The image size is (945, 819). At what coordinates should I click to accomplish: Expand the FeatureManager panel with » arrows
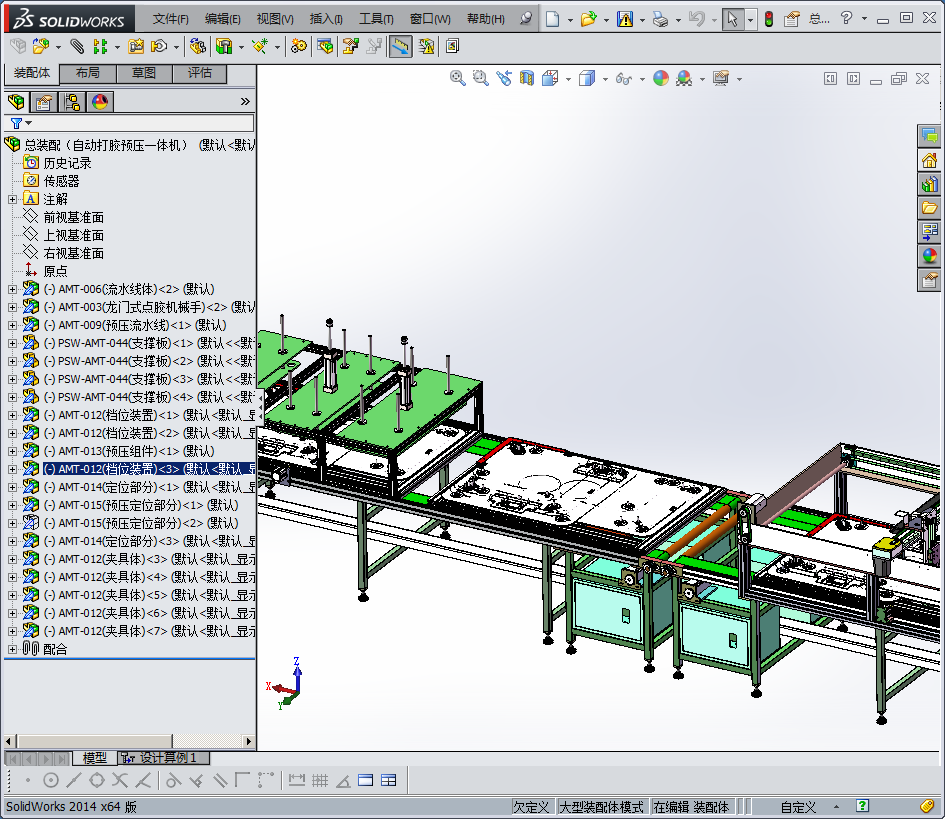click(x=245, y=101)
